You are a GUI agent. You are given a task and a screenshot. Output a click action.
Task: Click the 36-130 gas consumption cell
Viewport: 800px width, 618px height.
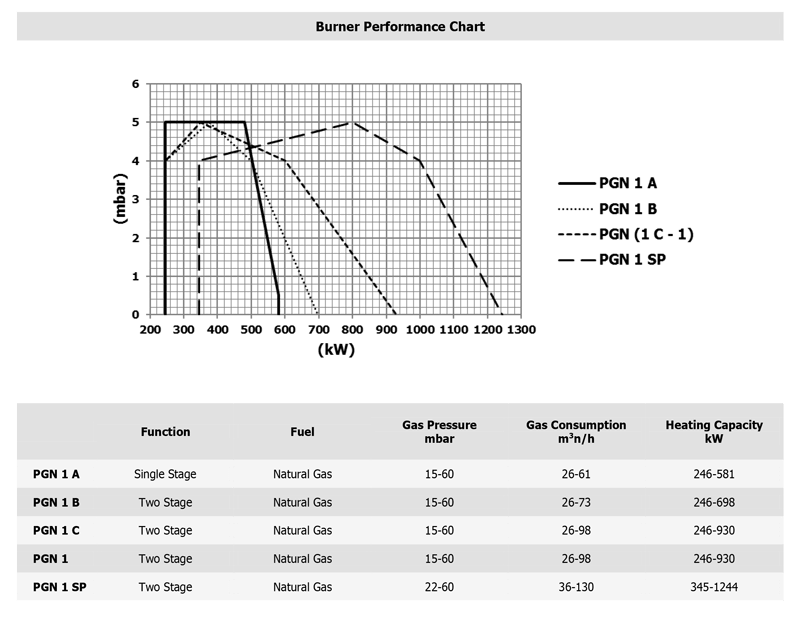576,587
